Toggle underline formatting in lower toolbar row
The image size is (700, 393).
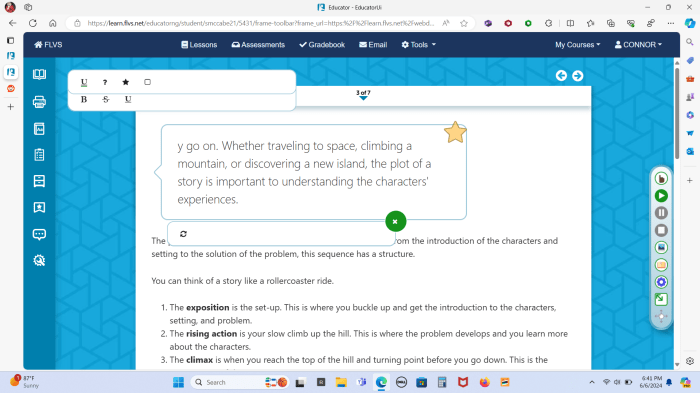128,99
